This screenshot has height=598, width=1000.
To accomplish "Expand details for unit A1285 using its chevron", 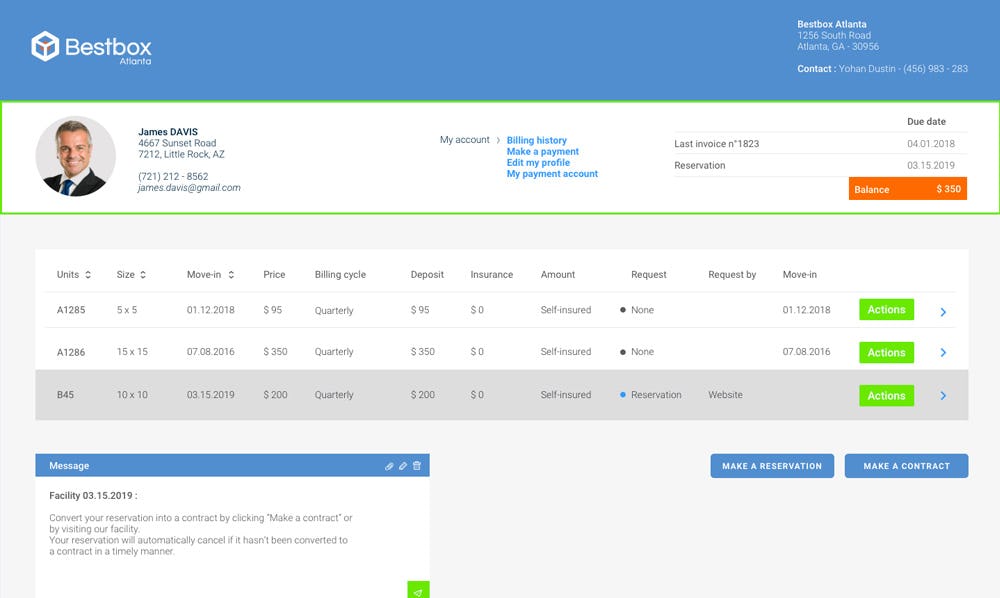I will (942, 311).
